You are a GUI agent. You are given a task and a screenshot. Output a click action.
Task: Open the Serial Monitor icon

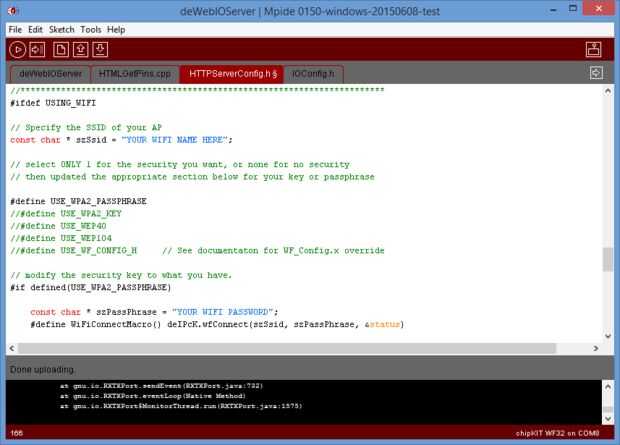594,49
